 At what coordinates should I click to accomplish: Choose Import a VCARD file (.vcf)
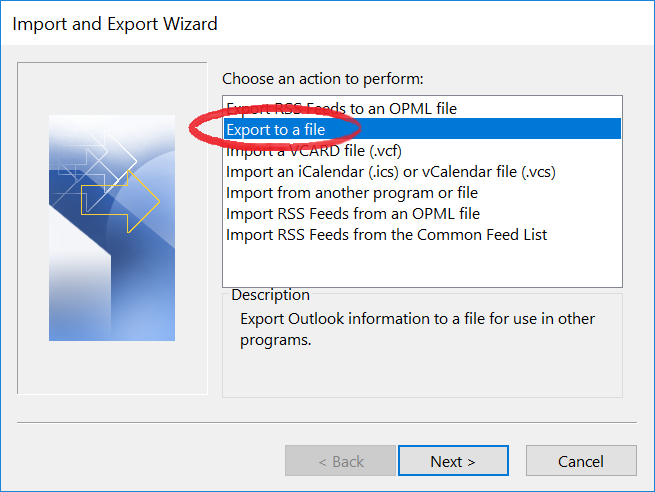pos(422,150)
